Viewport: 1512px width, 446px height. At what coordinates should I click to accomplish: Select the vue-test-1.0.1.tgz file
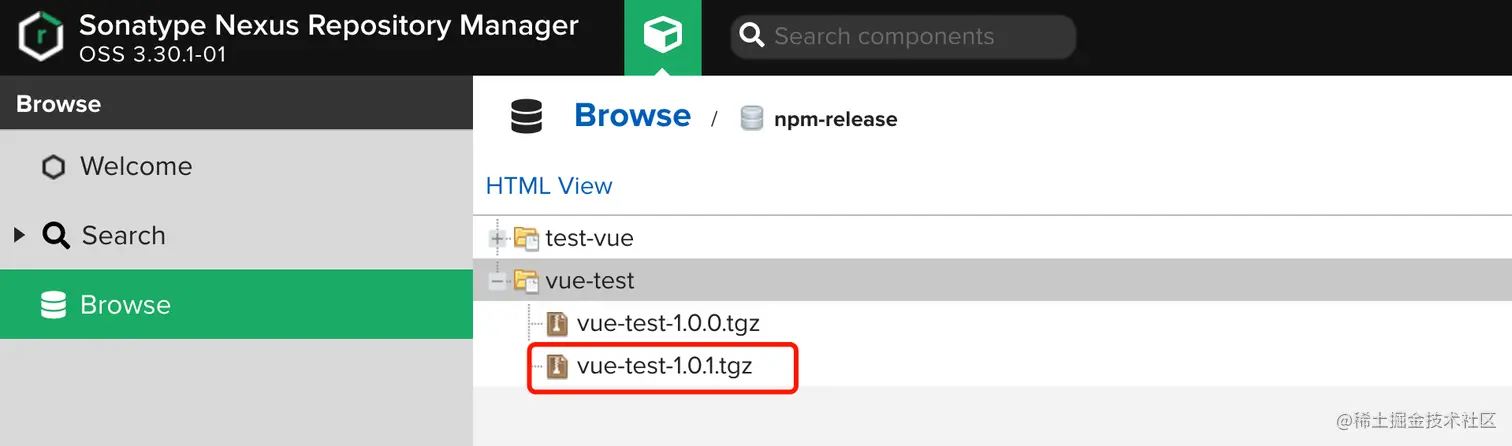[x=664, y=367]
